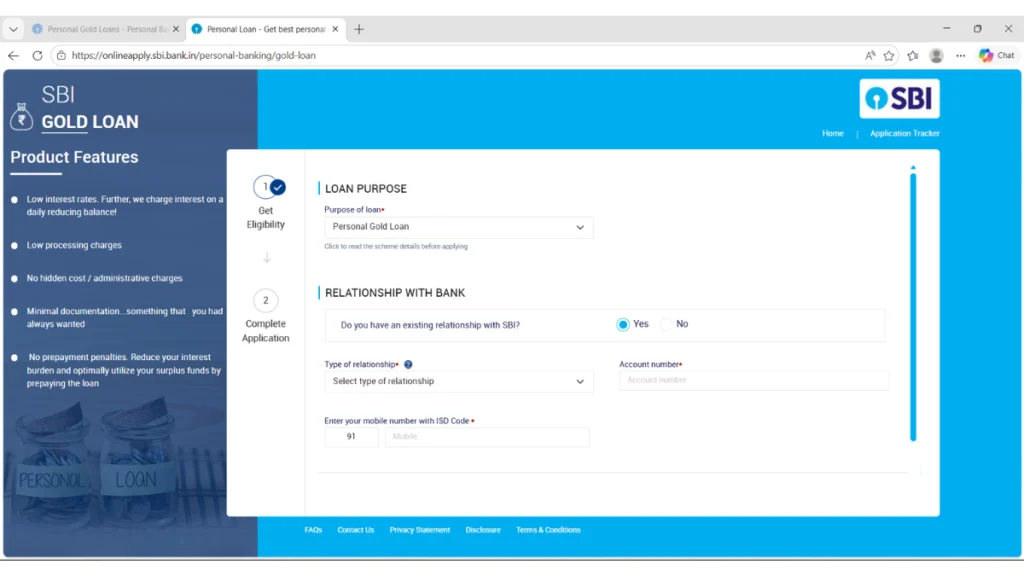Restore down the browser window
The width and height of the screenshot is (1024, 576).
(x=978, y=29)
